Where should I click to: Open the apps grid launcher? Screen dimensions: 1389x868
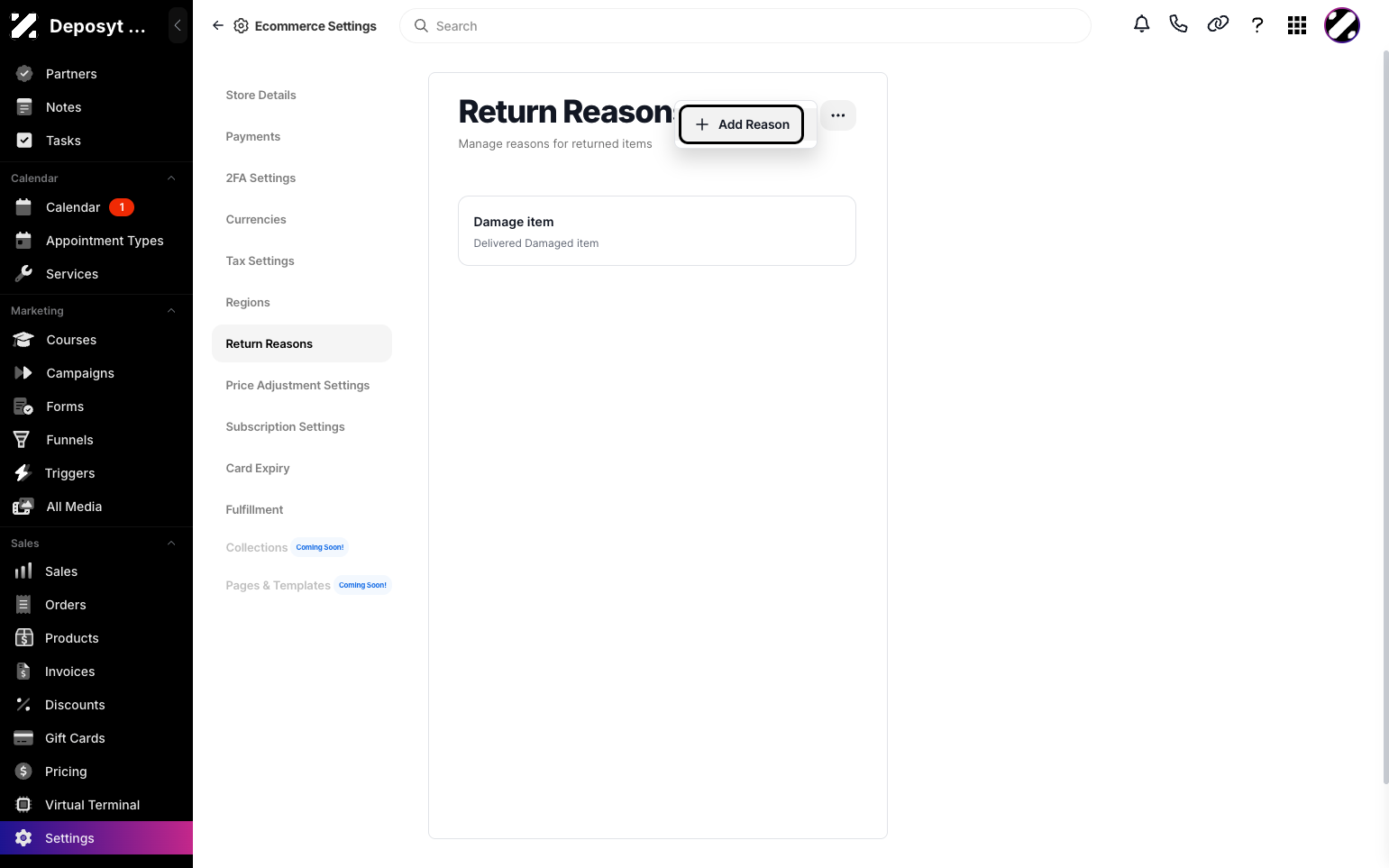coord(1297,25)
